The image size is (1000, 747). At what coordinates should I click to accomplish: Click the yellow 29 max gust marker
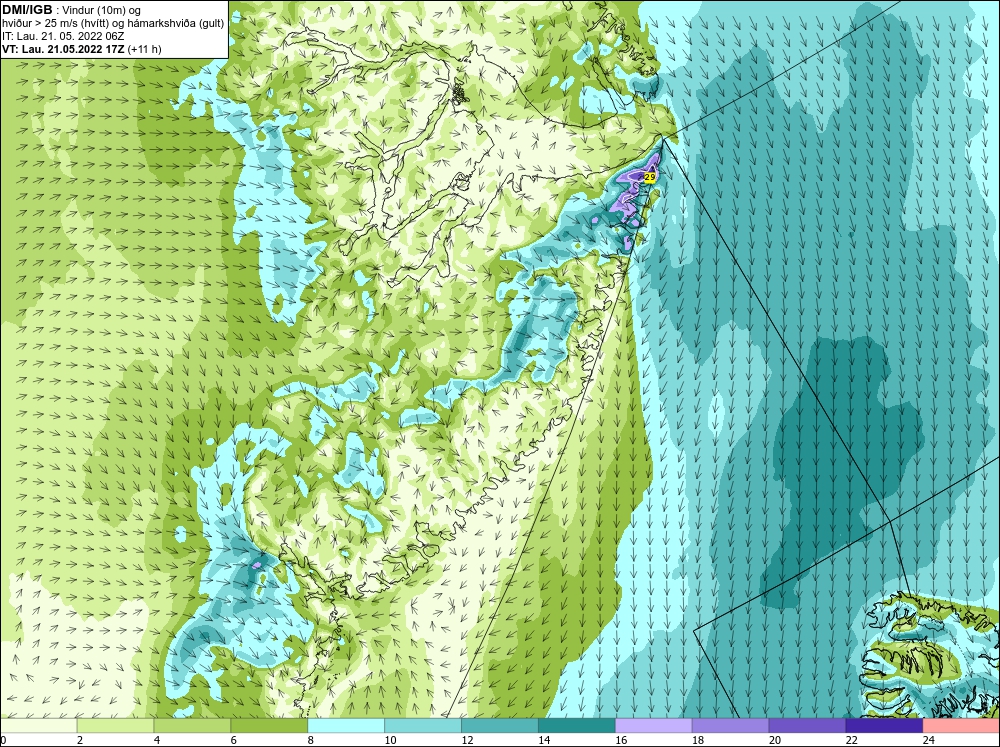coord(650,177)
